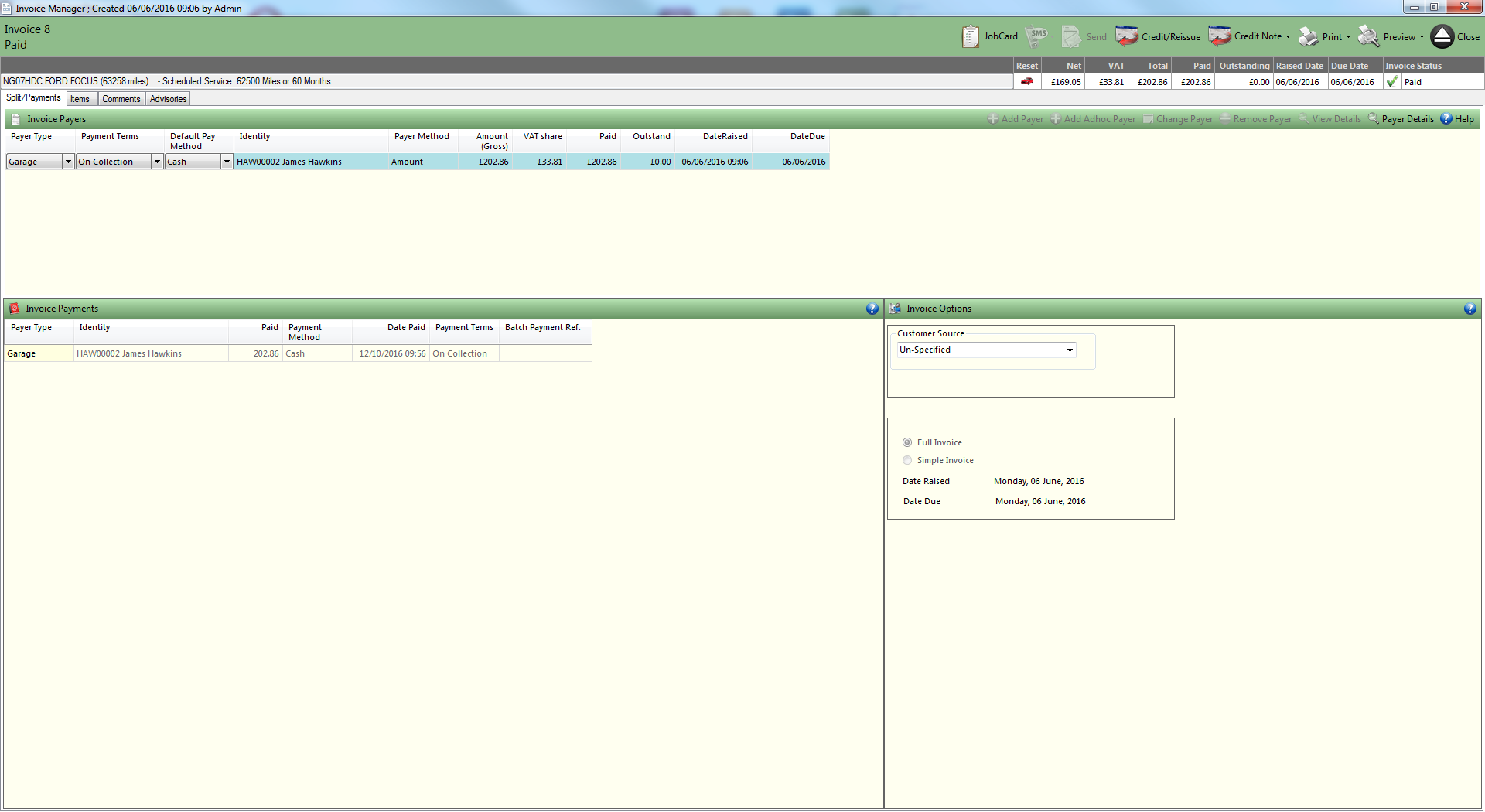This screenshot has width=1485, height=812.
Task: Click the Add Payer plus icon
Action: [x=993, y=119]
